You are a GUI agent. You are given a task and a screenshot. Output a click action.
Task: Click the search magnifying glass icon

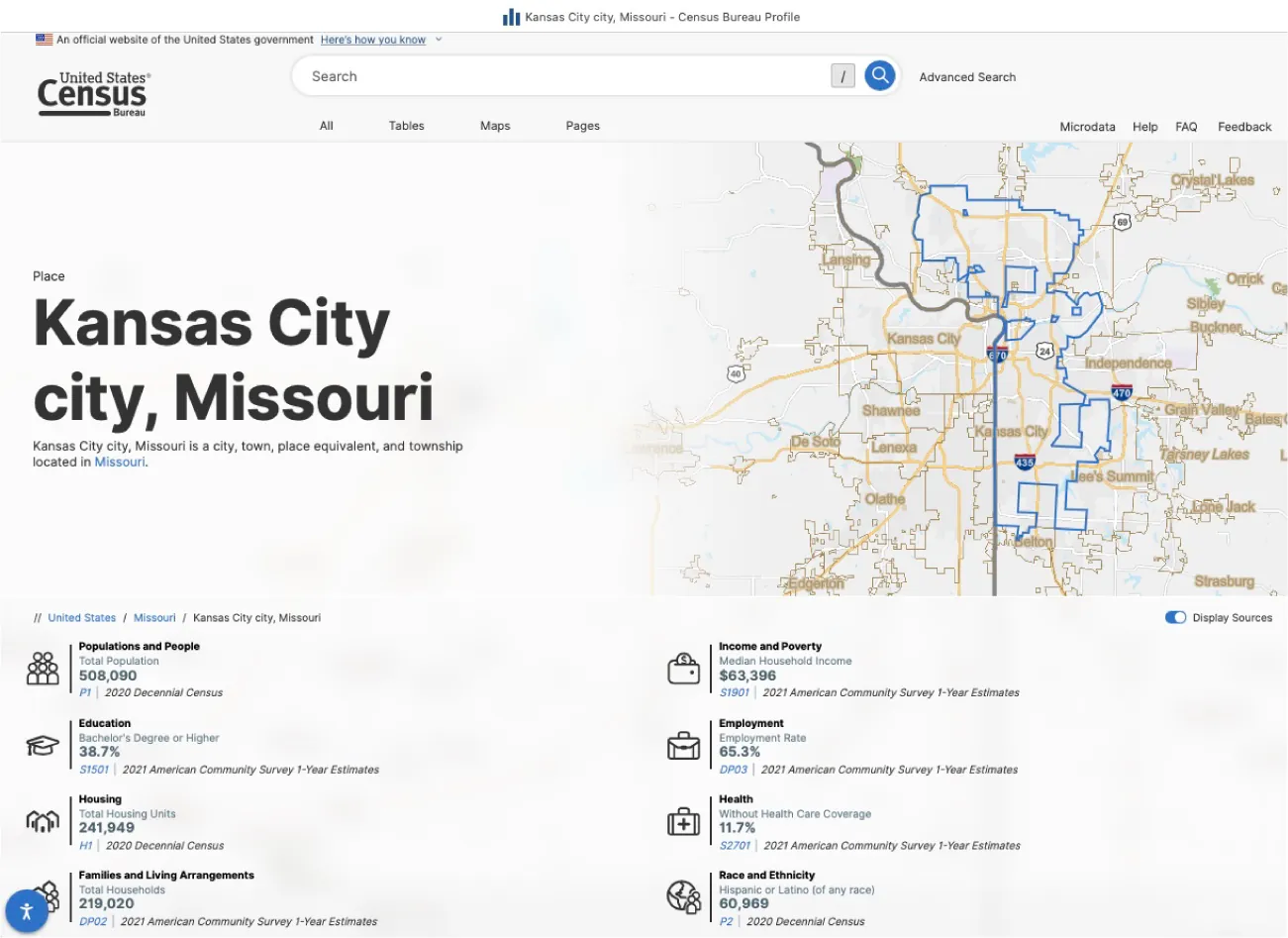[879, 75]
